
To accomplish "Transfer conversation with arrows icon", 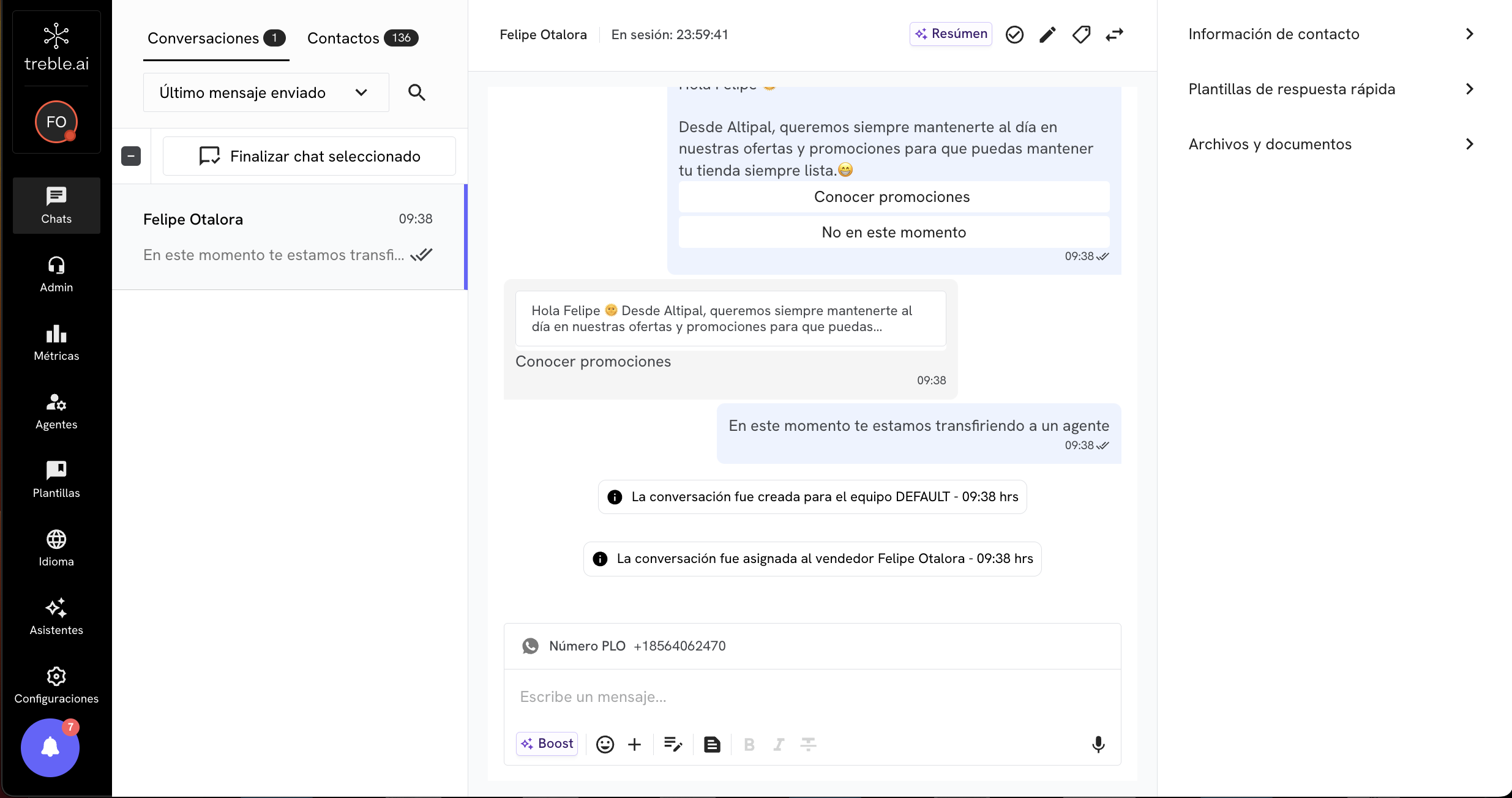I will click(1115, 34).
